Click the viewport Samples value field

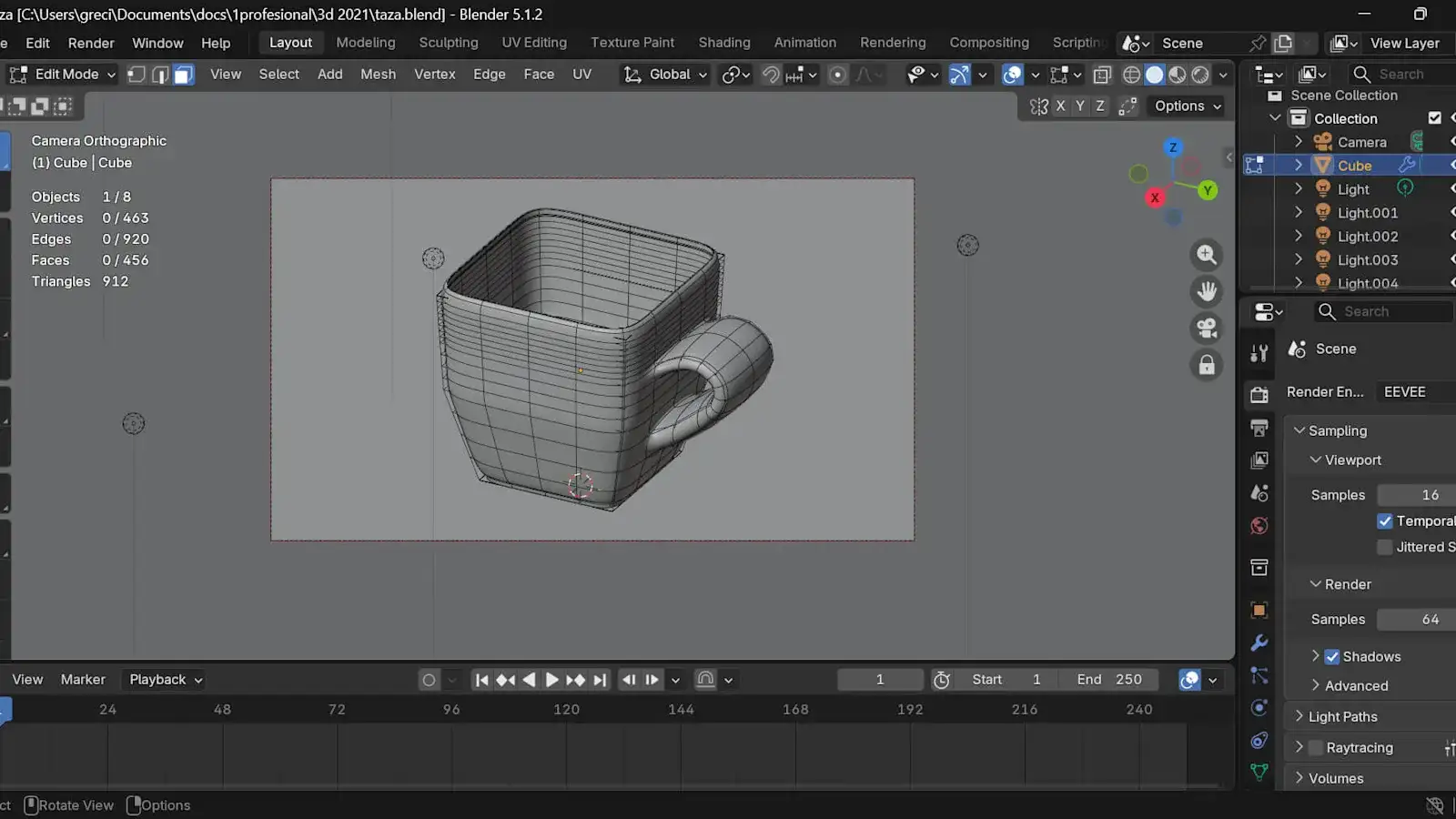pos(1416,495)
